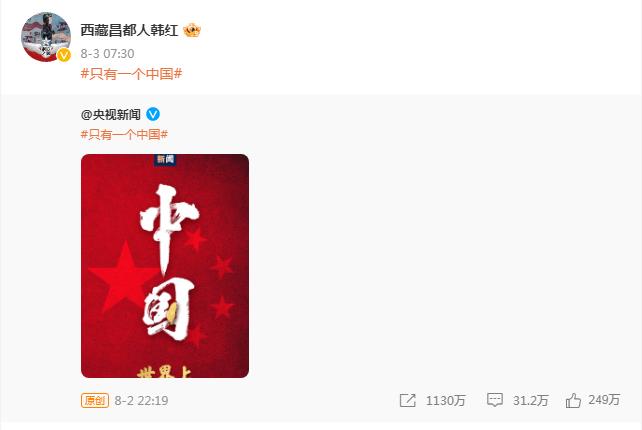Click the 原创 original tag

click(95, 401)
